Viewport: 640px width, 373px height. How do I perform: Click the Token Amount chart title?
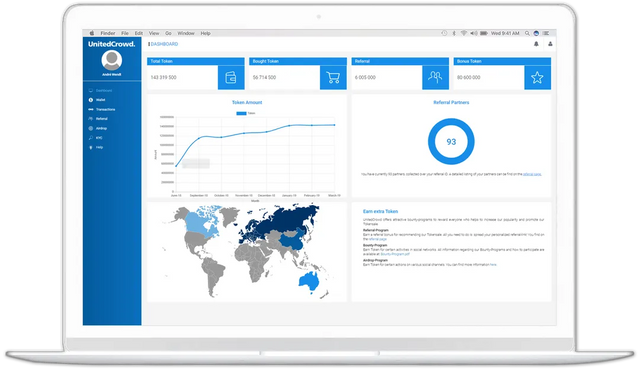[247, 102]
